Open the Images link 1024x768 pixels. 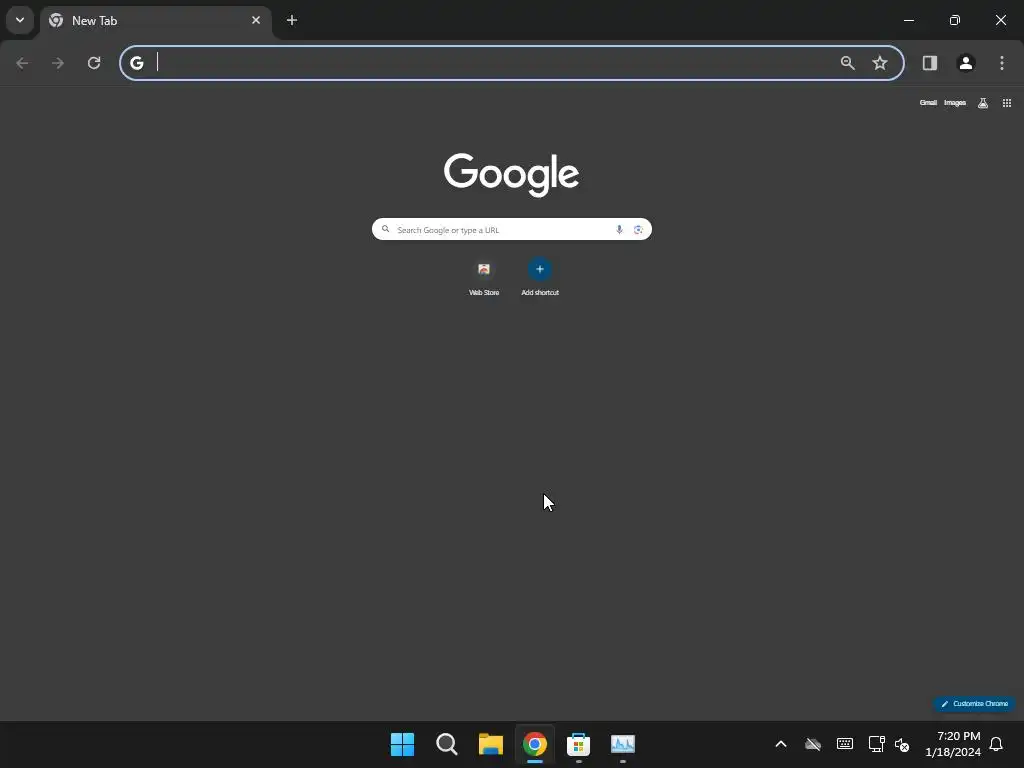[x=955, y=103]
